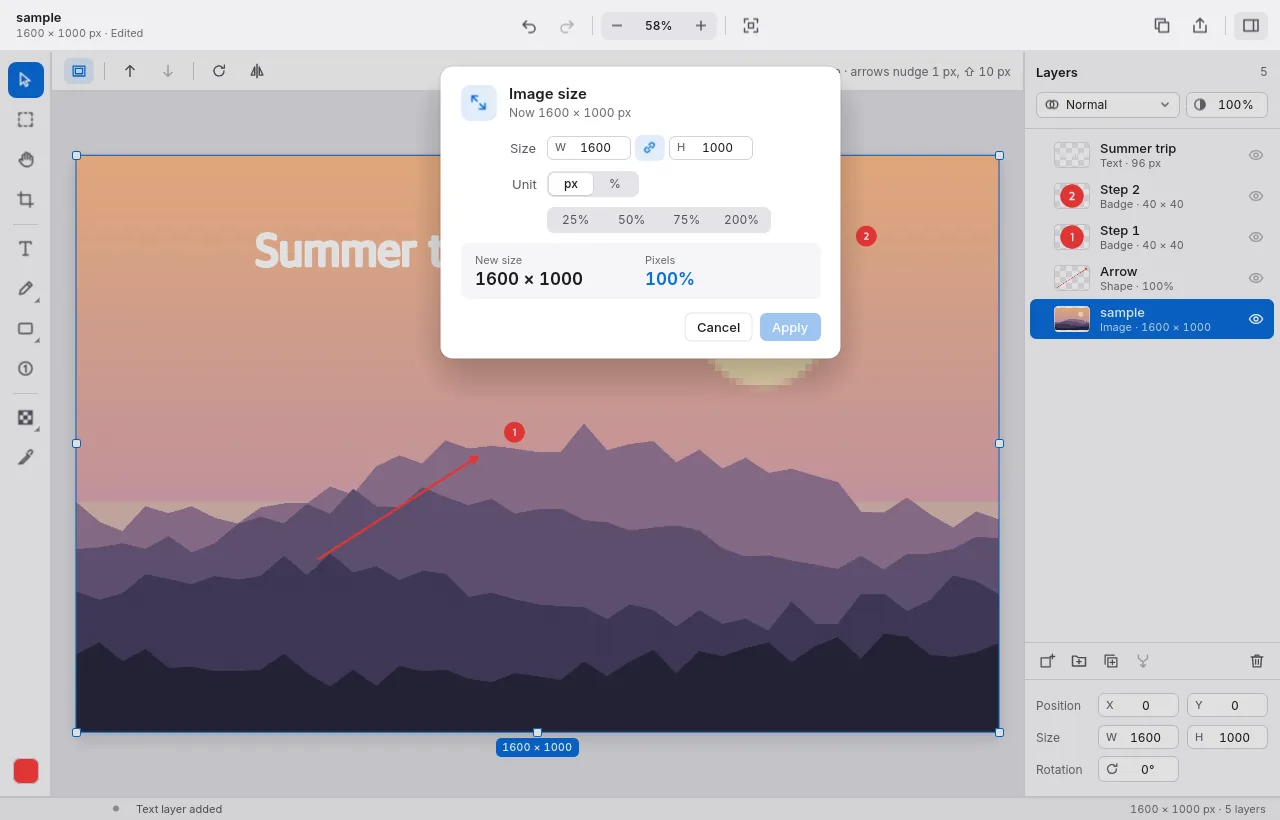Delete layer with the trash icon
Screen dimensions: 1280x820
pyautogui.click(x=1257, y=661)
